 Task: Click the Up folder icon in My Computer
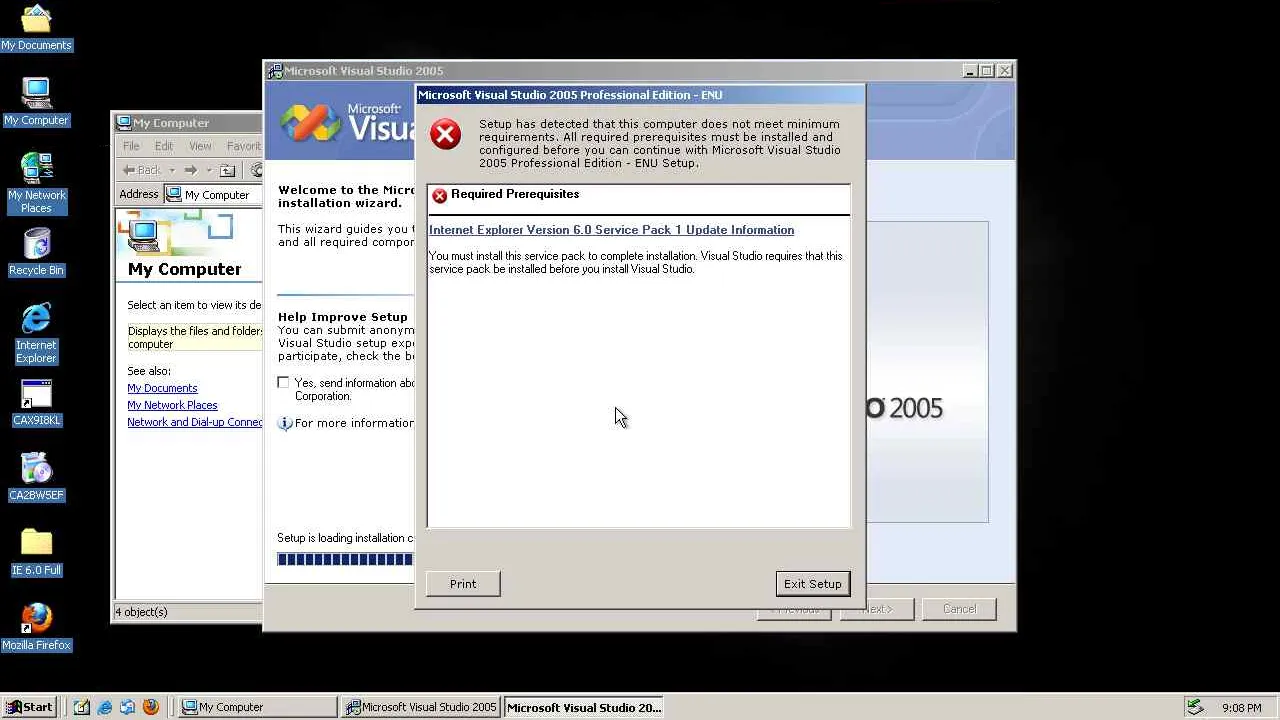tap(228, 170)
